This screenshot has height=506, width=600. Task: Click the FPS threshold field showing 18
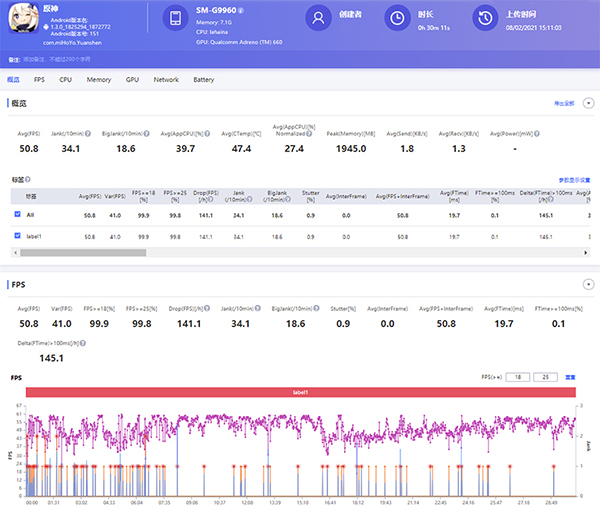click(x=519, y=377)
